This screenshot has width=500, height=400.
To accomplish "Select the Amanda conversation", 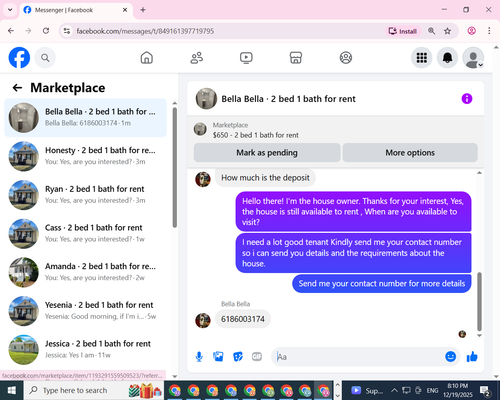I will click(x=85, y=272).
